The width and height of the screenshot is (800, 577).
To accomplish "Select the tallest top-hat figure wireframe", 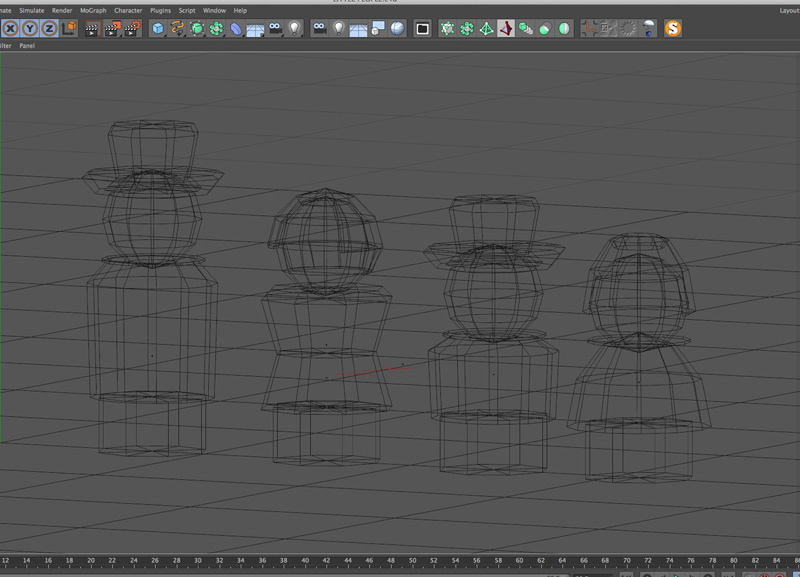I will [x=153, y=287].
